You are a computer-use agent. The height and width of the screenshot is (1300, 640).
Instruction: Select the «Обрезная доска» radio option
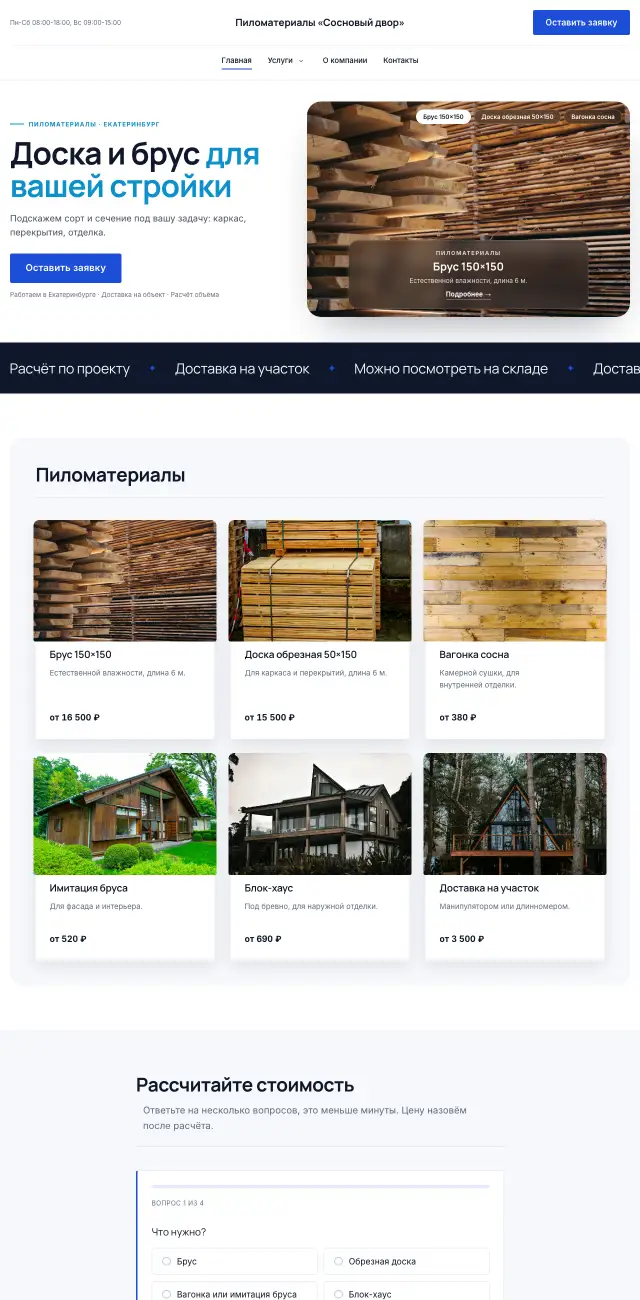(x=407, y=1261)
